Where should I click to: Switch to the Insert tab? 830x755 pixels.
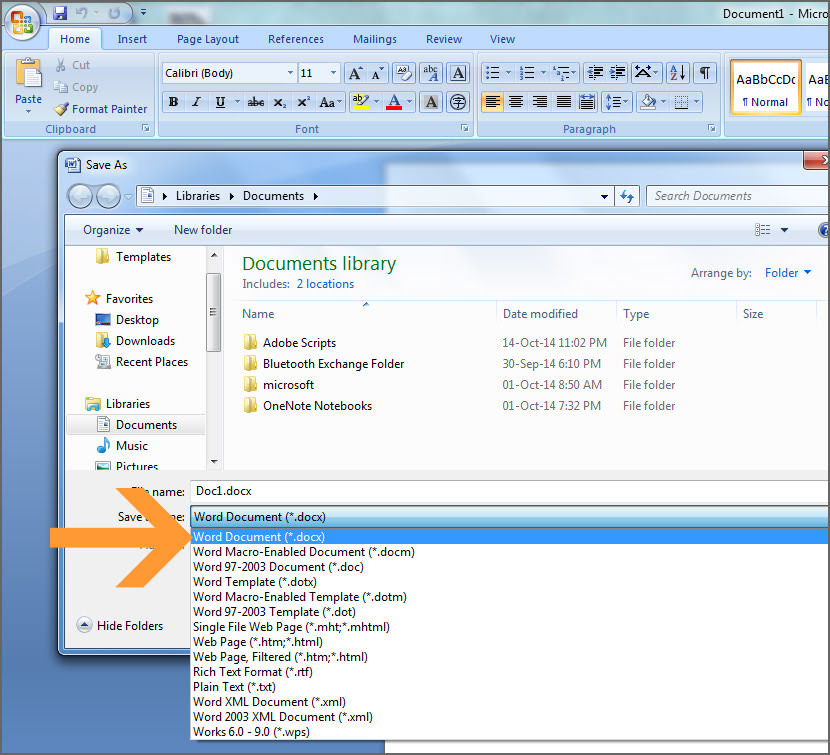tap(132, 39)
